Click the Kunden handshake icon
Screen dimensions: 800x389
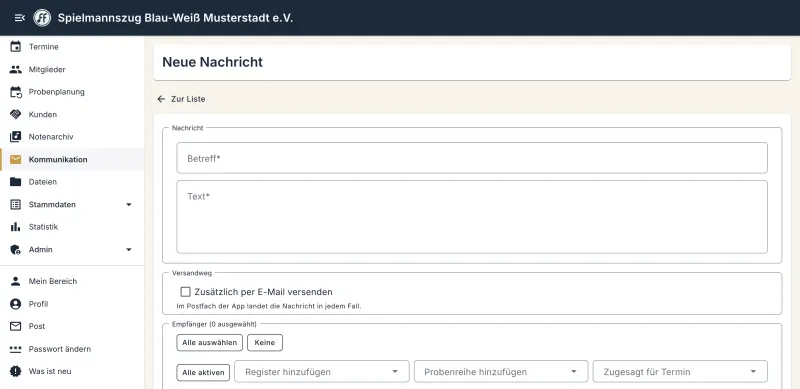pyautogui.click(x=16, y=114)
